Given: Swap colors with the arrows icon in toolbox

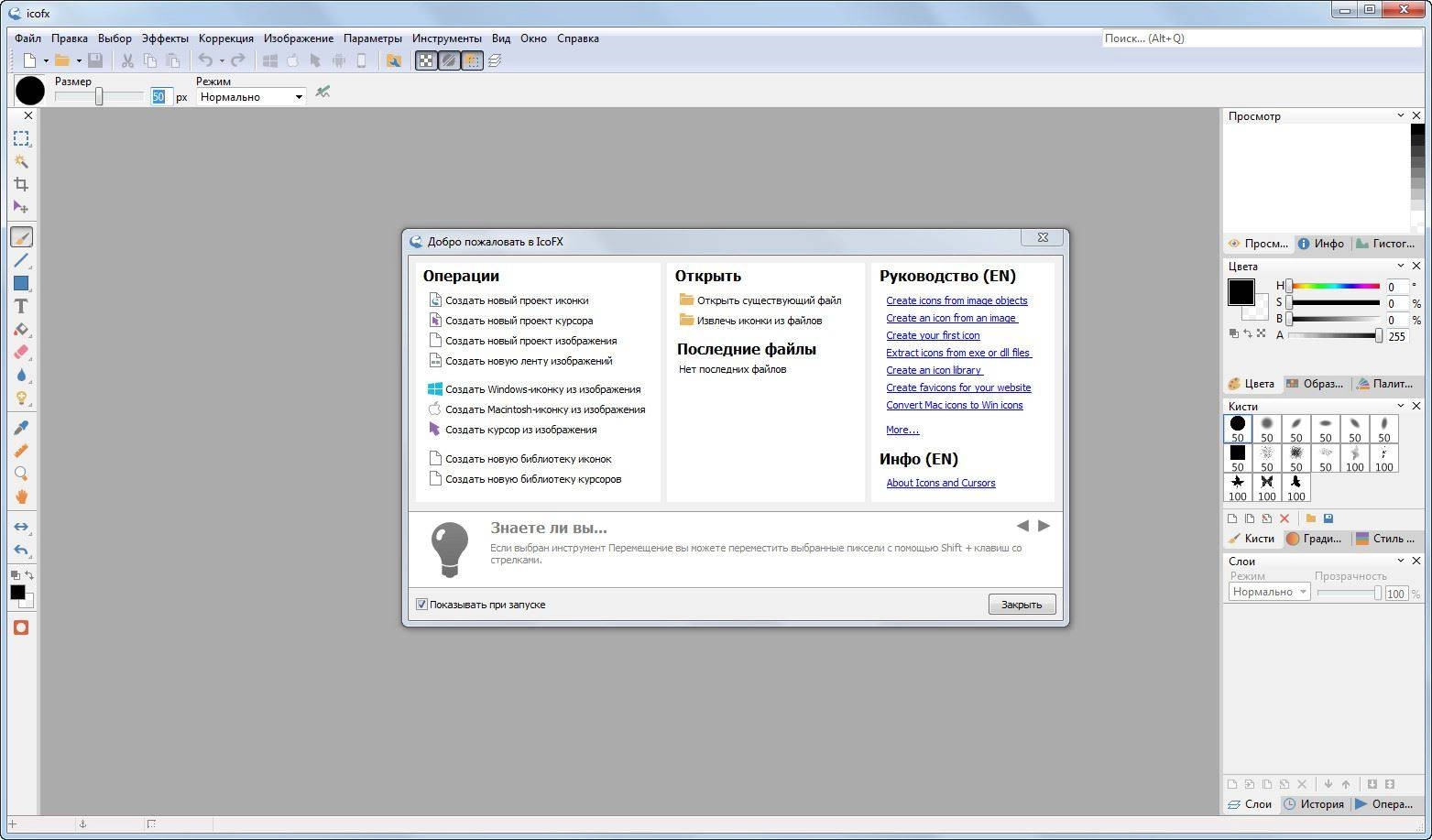Looking at the screenshot, I should (x=29, y=575).
